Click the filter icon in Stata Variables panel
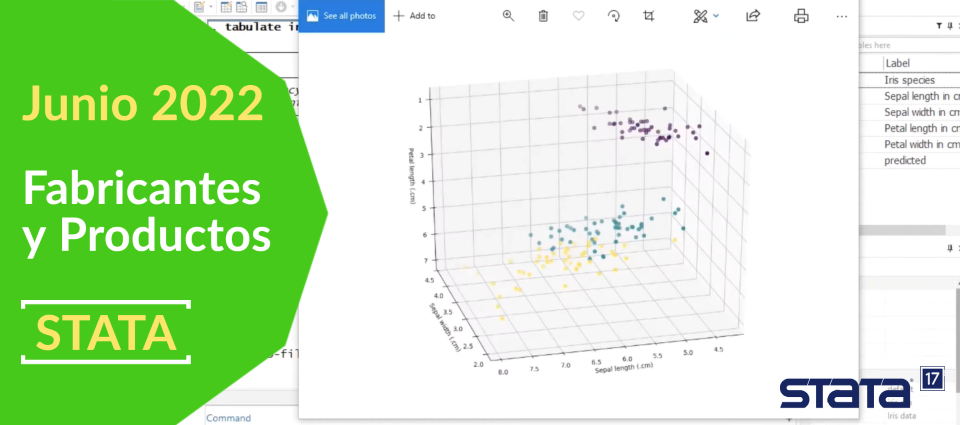Image resolution: width=960 pixels, height=425 pixels. click(939, 26)
